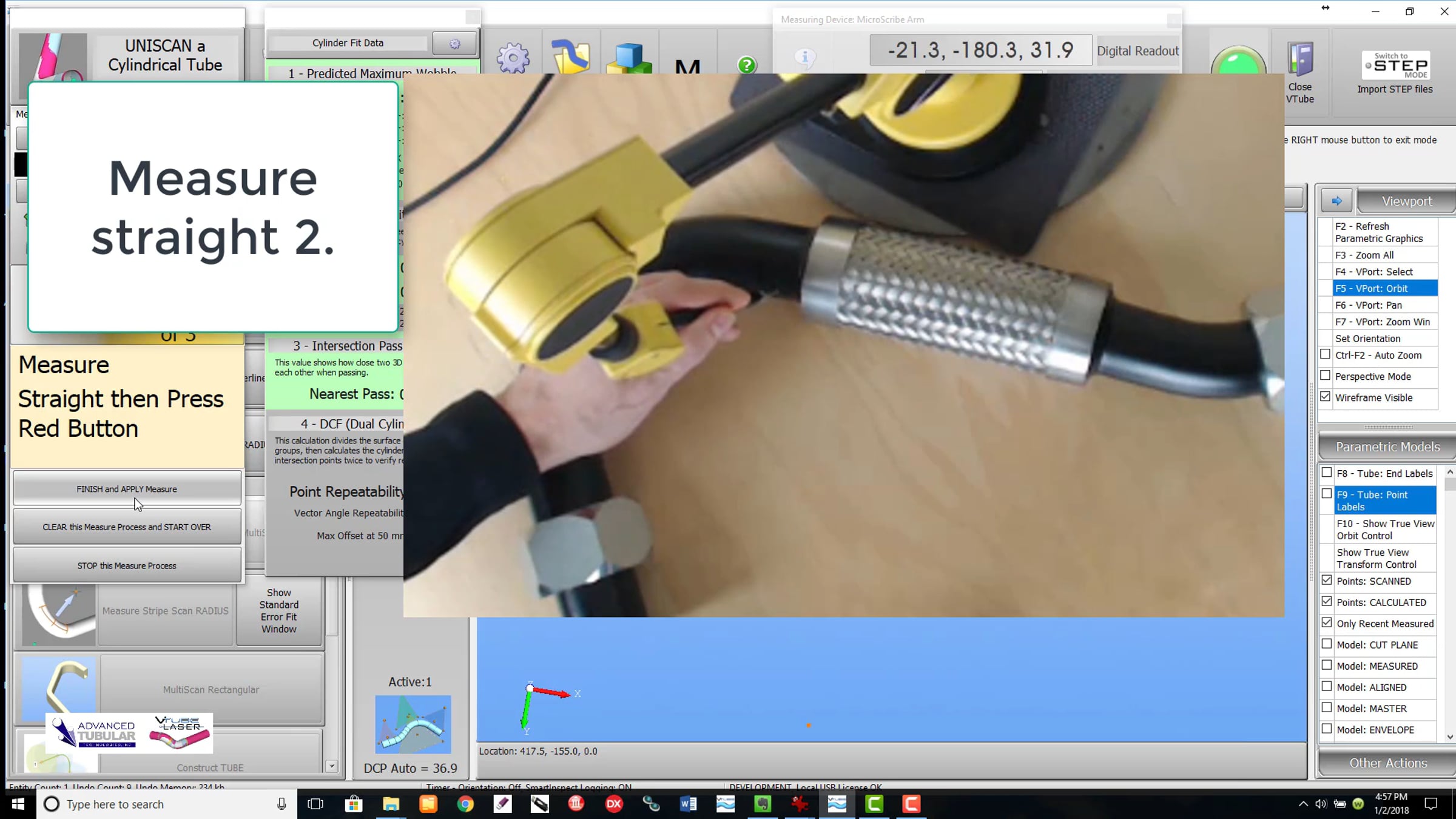The image size is (1456, 819).
Task: Enable Perspective Mode checkbox
Action: [1325, 376]
